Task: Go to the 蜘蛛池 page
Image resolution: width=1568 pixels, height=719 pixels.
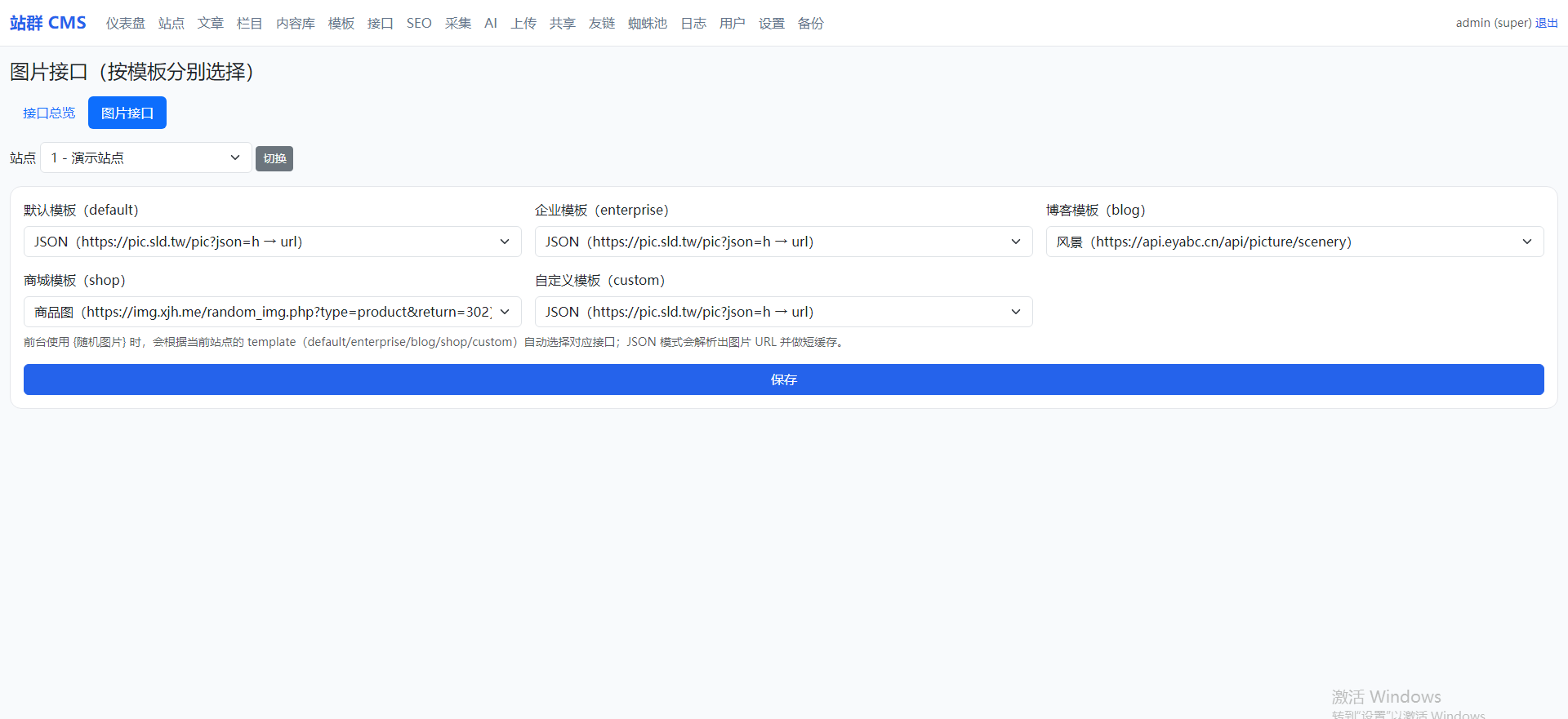Action: [x=648, y=24]
